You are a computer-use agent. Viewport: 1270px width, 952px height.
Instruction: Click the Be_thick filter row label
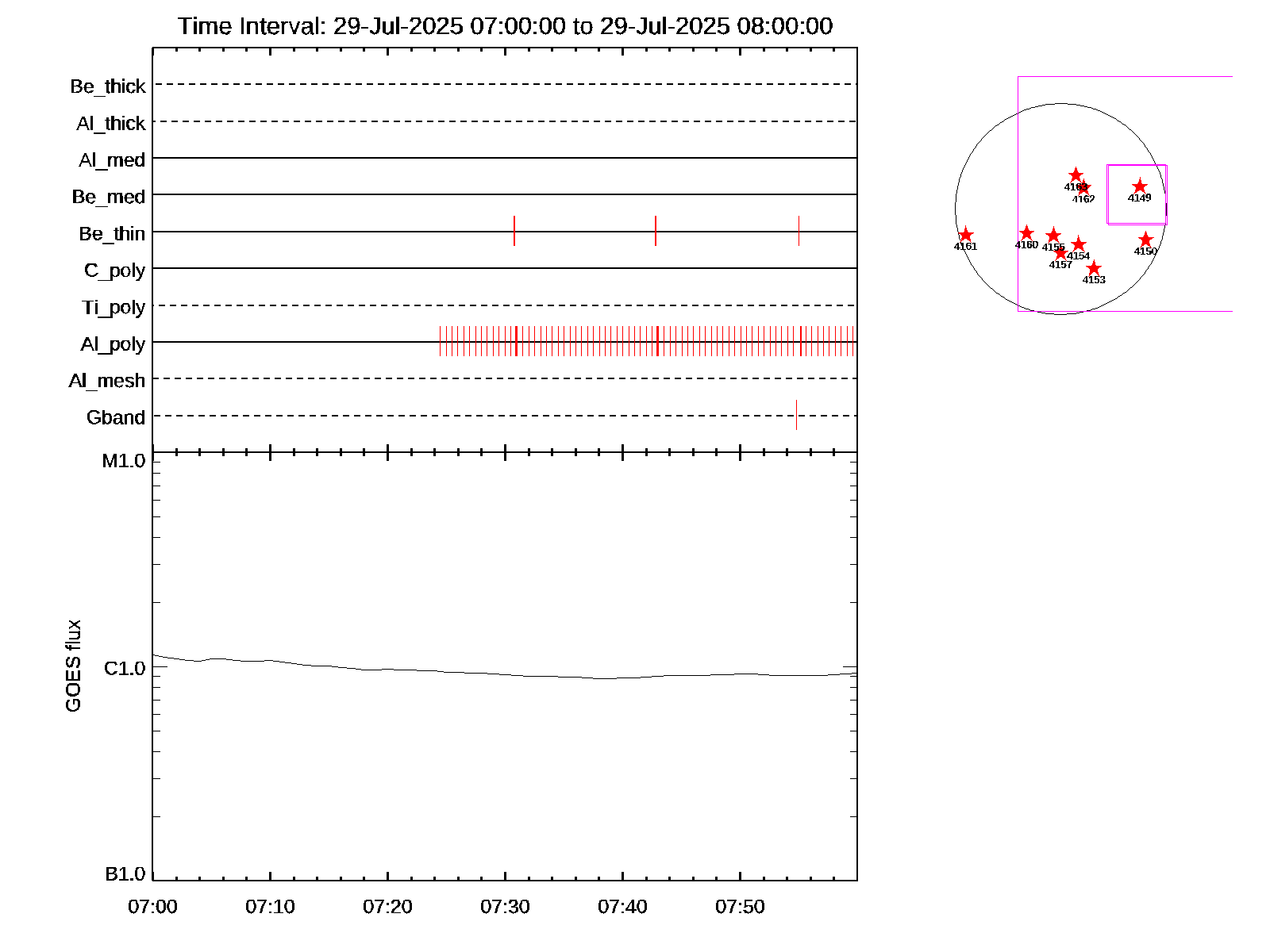pyautogui.click(x=108, y=86)
